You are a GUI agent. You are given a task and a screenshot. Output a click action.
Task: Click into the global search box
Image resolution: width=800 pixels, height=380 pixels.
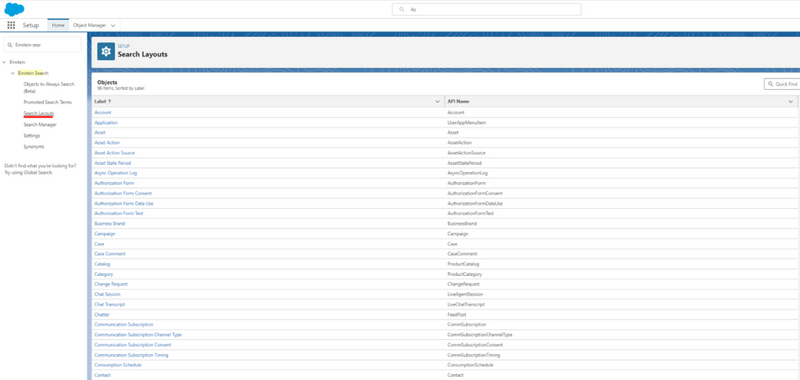pyautogui.click(x=486, y=10)
